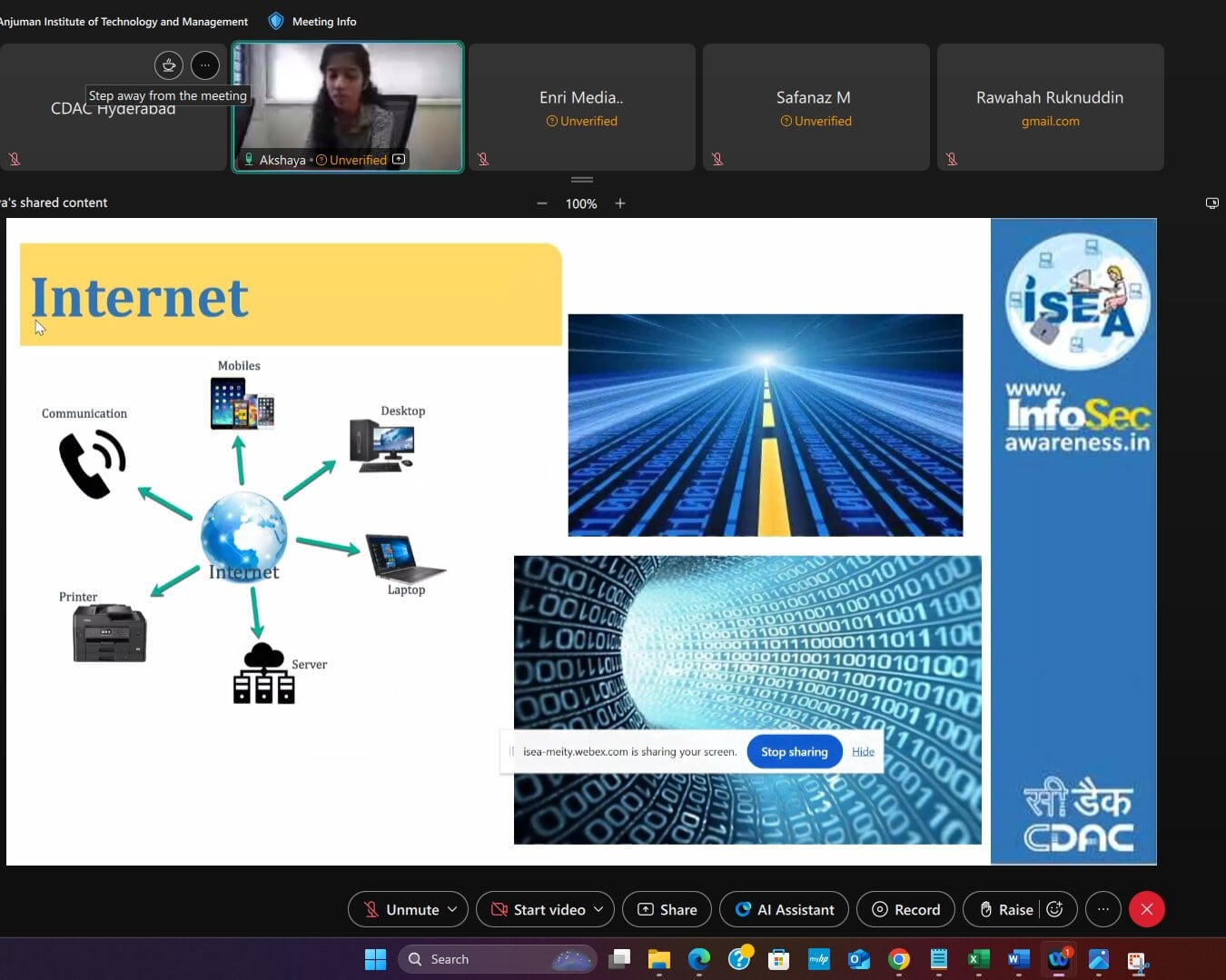The image size is (1226, 980).
Task: Click the Hide link in sharing banner
Action: point(863,751)
